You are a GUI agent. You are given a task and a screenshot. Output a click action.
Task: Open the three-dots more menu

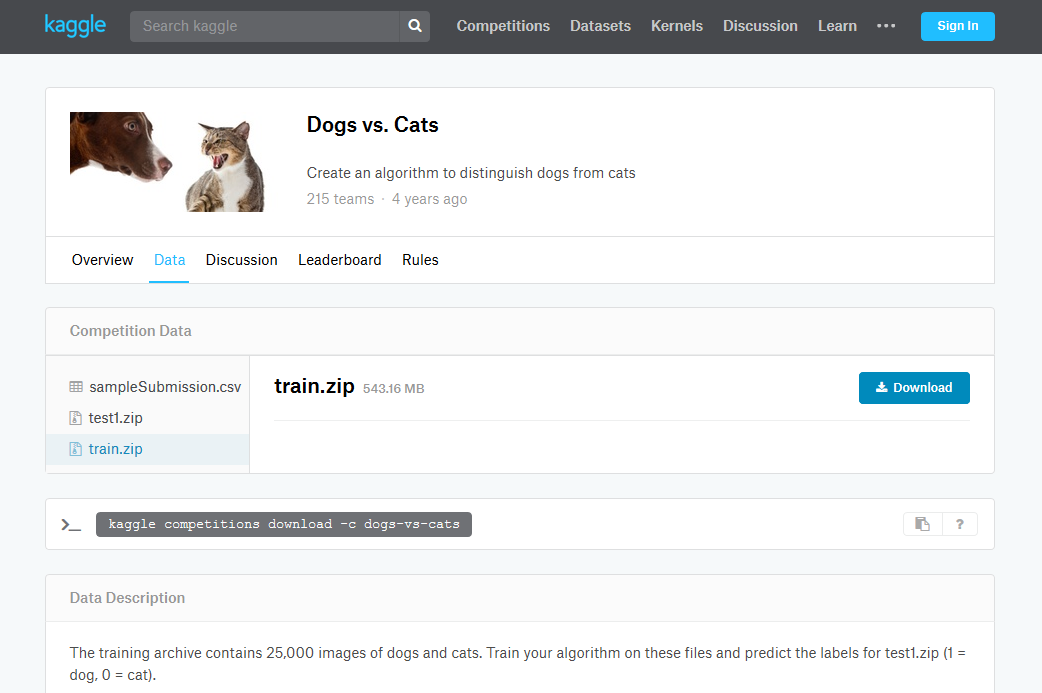[886, 26]
